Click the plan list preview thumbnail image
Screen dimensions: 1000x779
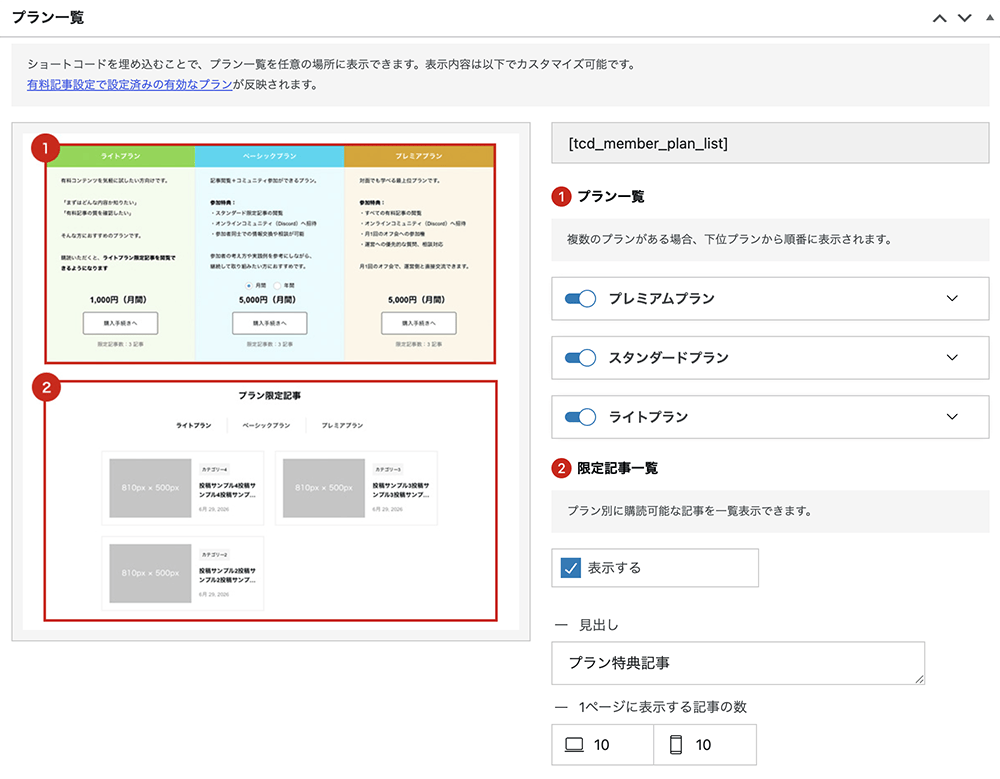click(270, 382)
